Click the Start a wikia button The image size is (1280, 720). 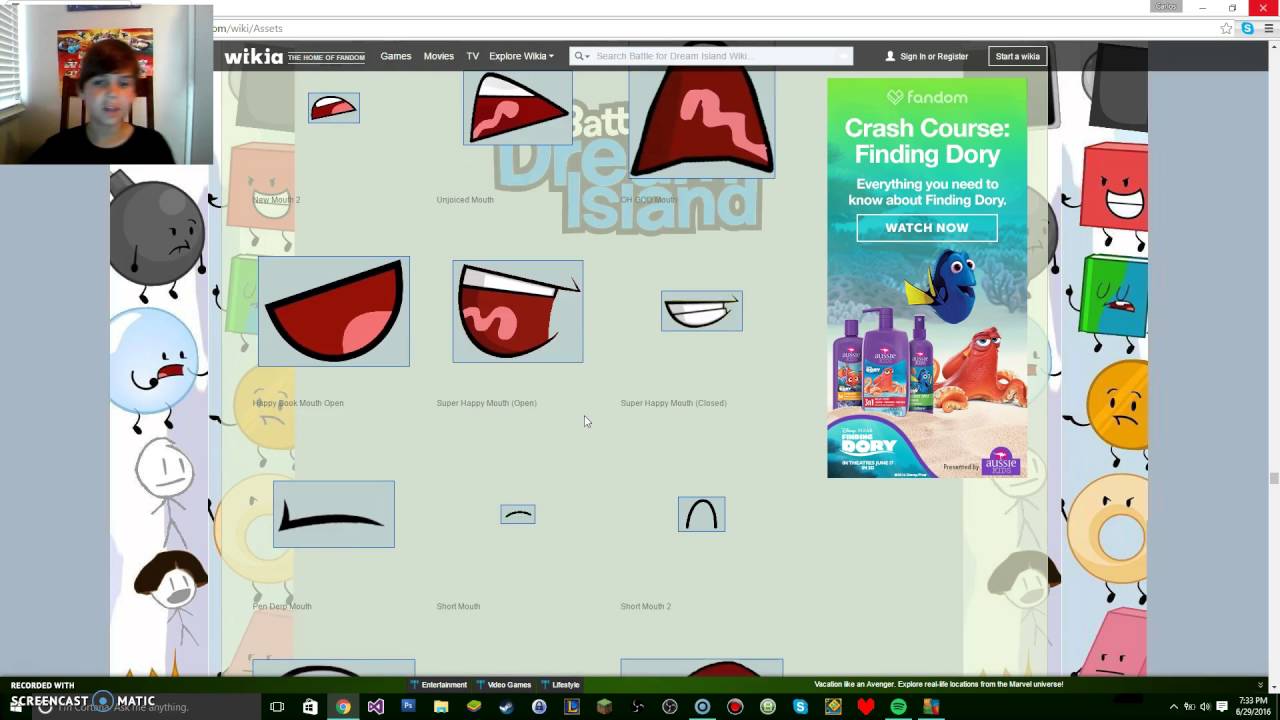point(1017,57)
